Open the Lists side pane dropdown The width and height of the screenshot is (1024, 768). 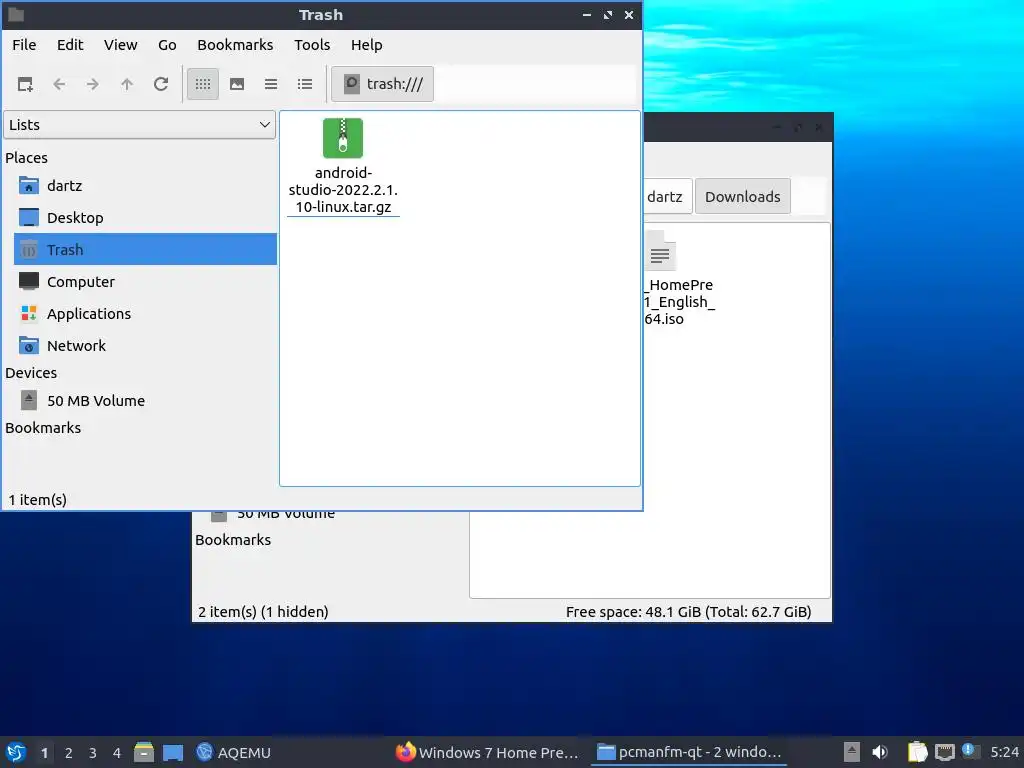point(139,125)
